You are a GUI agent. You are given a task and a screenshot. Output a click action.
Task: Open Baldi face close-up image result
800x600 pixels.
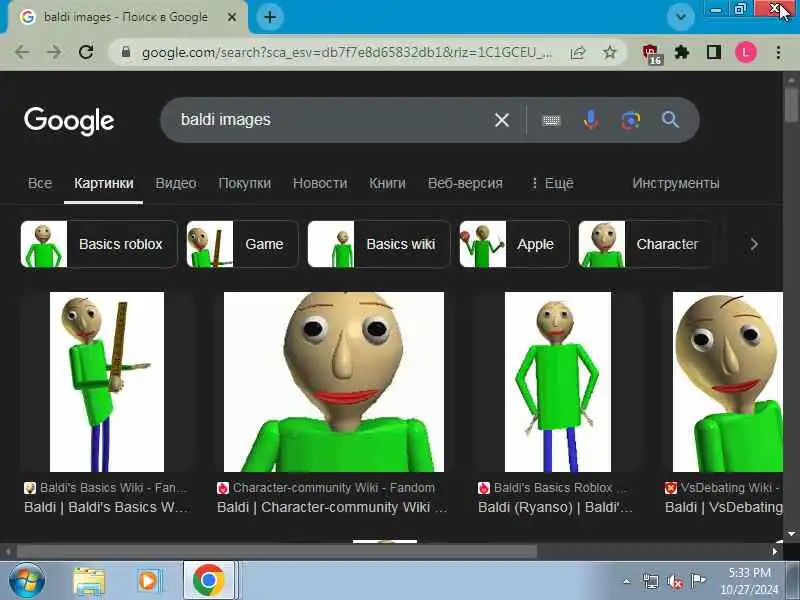[x=334, y=382]
